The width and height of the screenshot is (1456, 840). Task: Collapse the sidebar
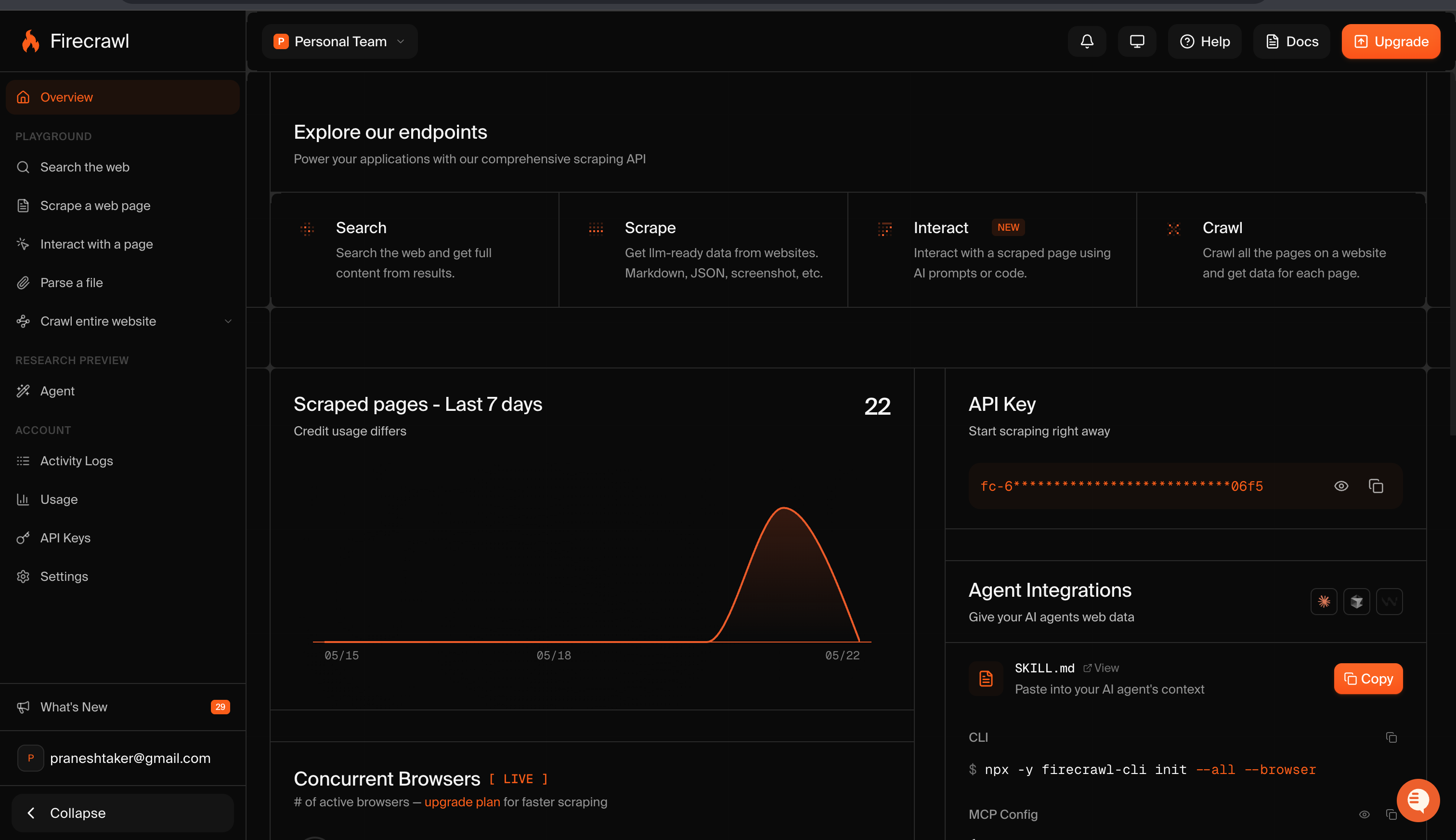(x=123, y=813)
